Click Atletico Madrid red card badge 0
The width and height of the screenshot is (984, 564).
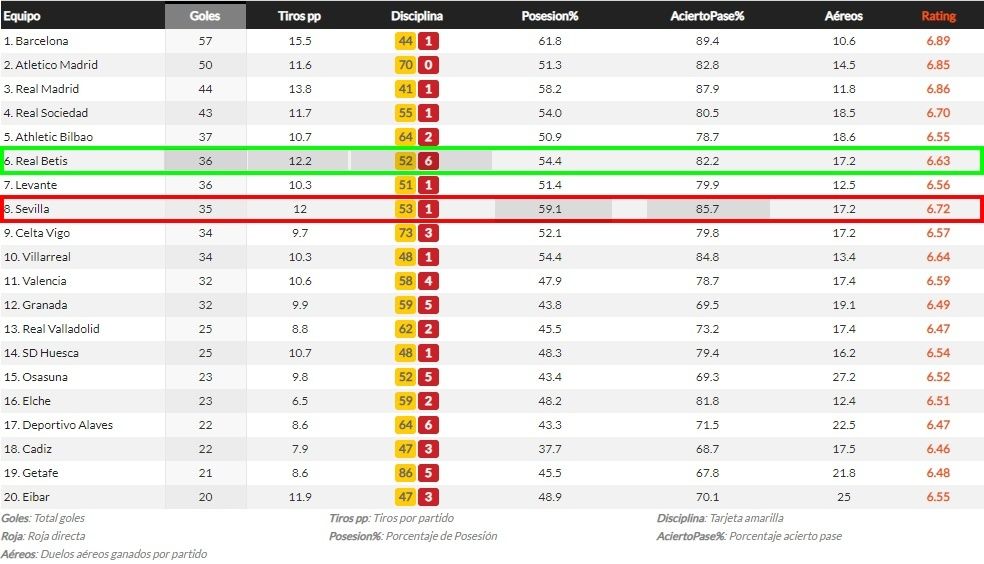[427, 65]
